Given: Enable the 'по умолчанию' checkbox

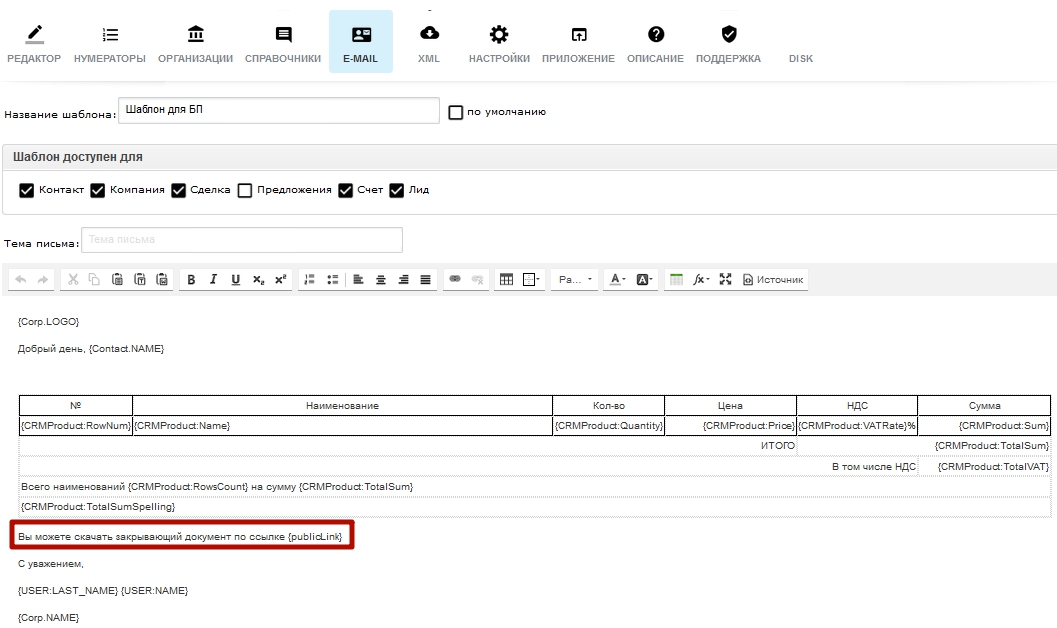Looking at the screenshot, I should tap(456, 112).
